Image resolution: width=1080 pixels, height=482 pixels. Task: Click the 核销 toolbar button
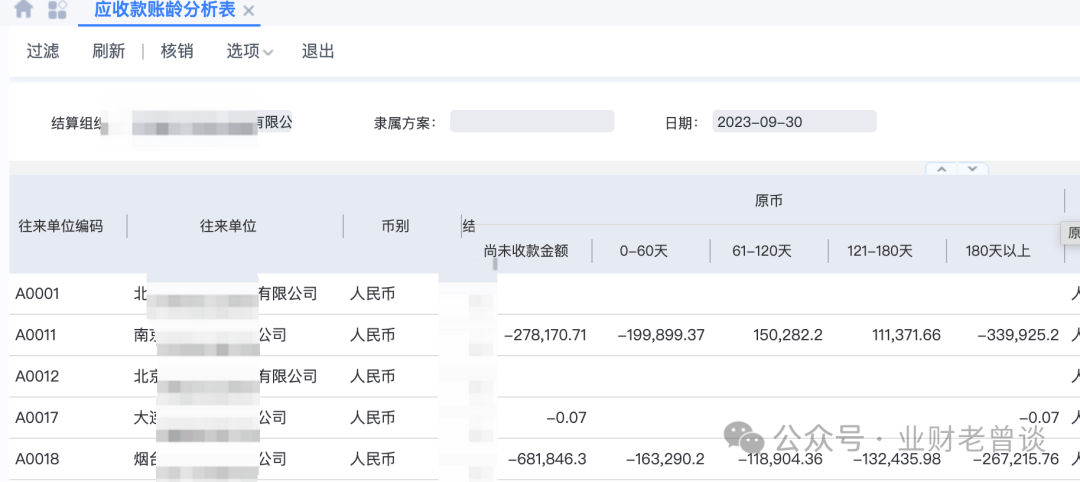click(177, 51)
